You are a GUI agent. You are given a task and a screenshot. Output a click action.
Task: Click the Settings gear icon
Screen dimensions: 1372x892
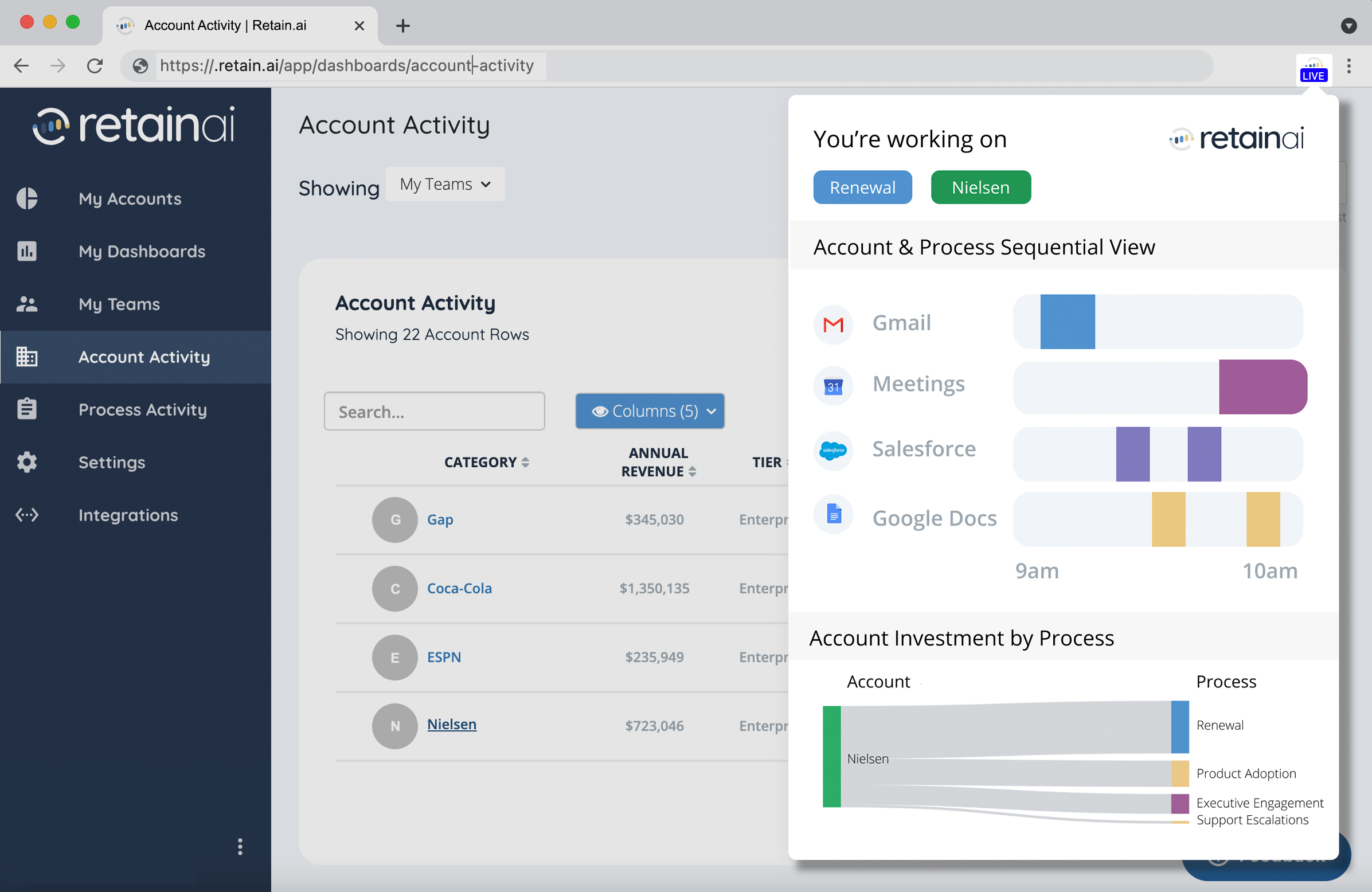coord(27,462)
